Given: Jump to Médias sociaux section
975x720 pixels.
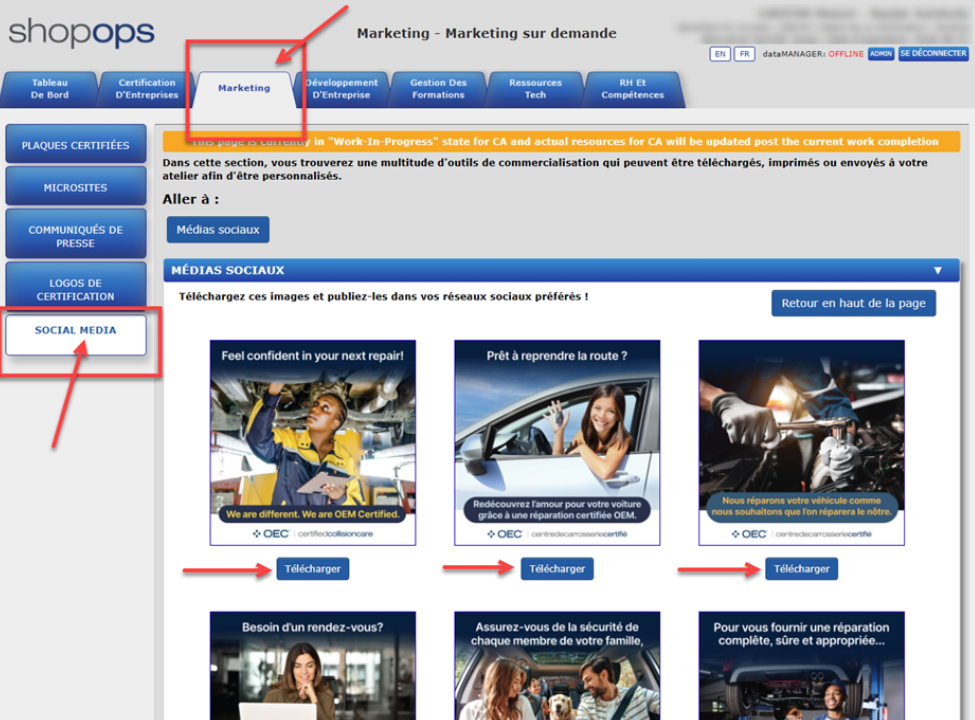Looking at the screenshot, I should point(217,230).
